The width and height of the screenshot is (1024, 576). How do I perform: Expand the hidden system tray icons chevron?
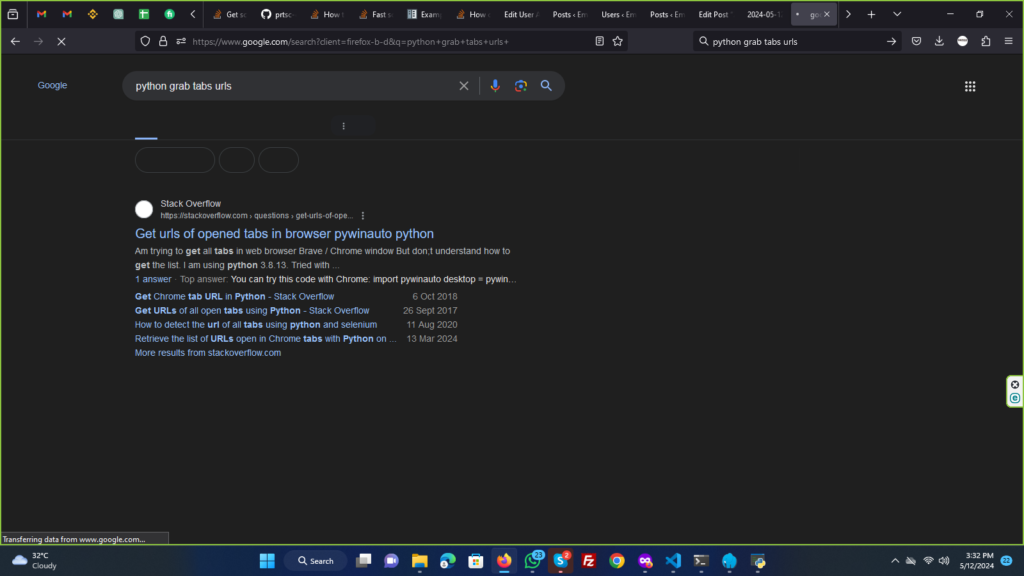[x=895, y=561]
